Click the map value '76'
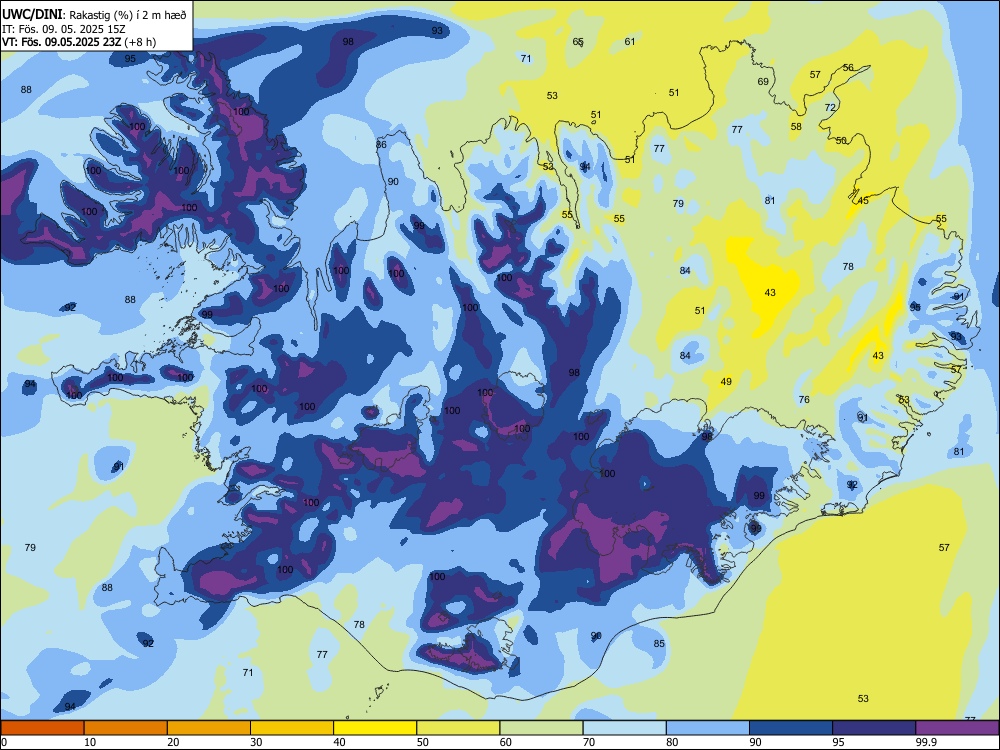The width and height of the screenshot is (1000, 750). coord(804,400)
